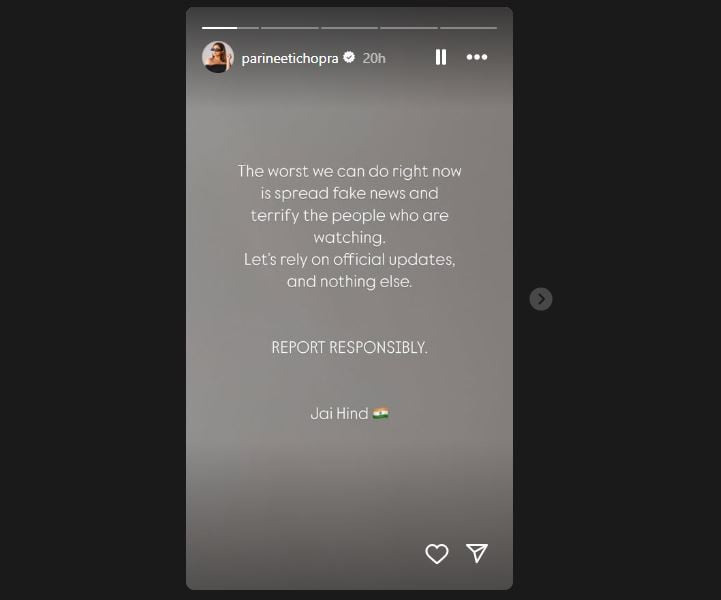Click the 20h timestamp
The image size is (721, 600).
click(x=374, y=58)
